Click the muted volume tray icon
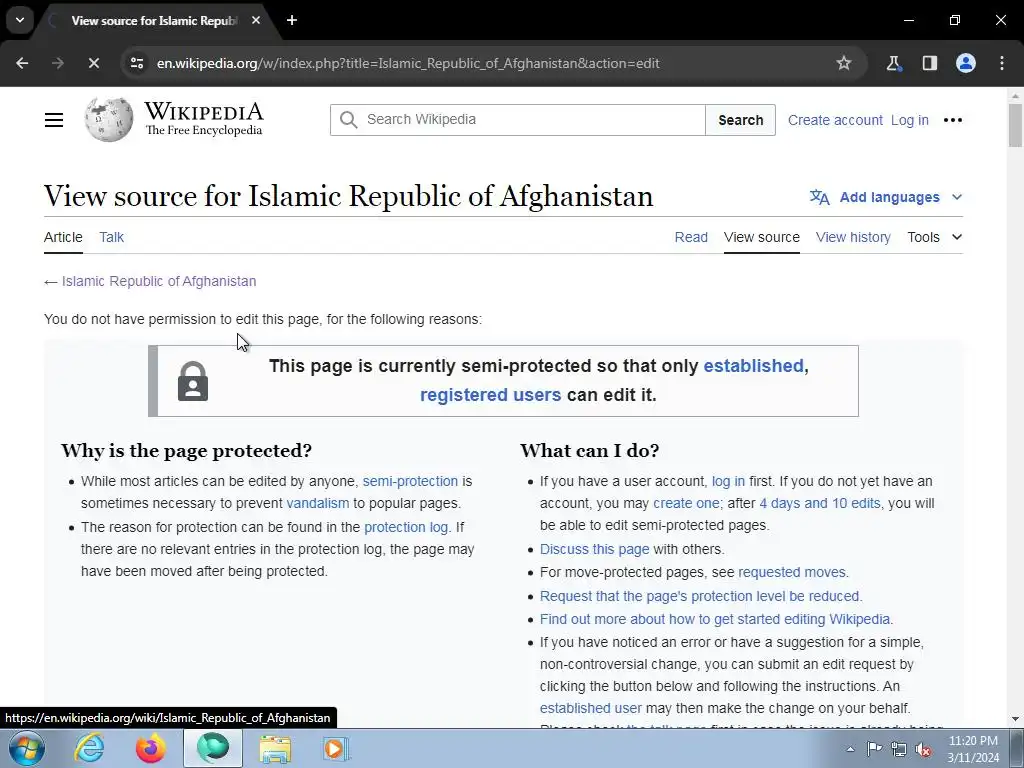The width and height of the screenshot is (1024, 768). (x=923, y=749)
